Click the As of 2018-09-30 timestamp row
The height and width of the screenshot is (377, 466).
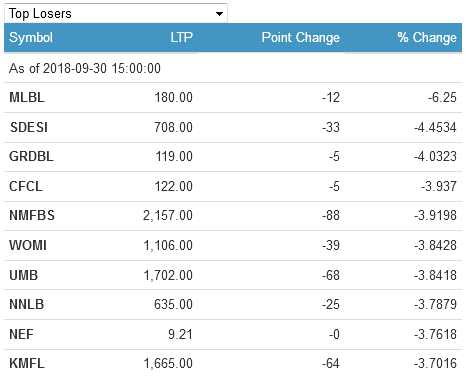coord(233,68)
